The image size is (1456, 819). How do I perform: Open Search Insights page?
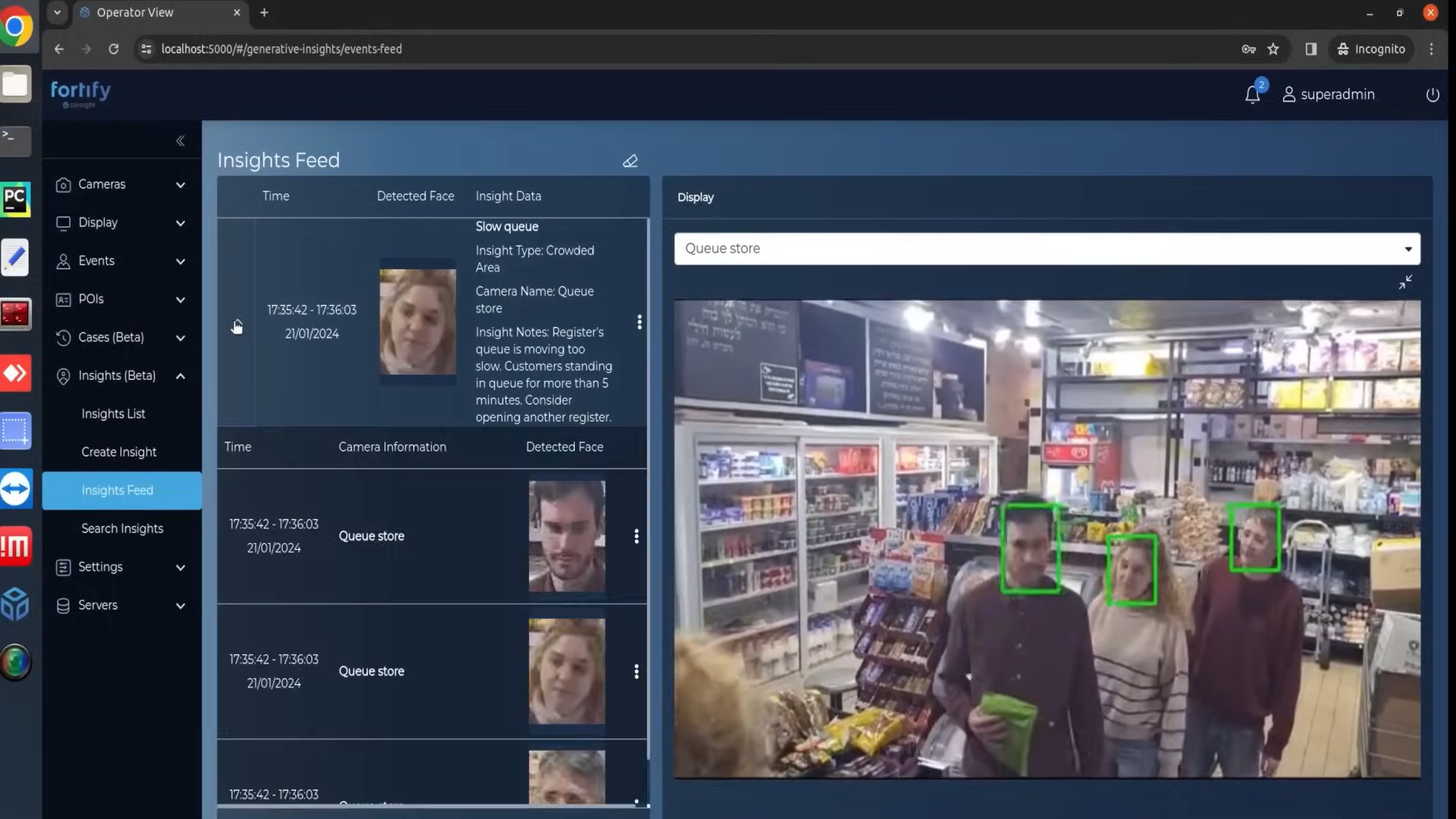(122, 529)
